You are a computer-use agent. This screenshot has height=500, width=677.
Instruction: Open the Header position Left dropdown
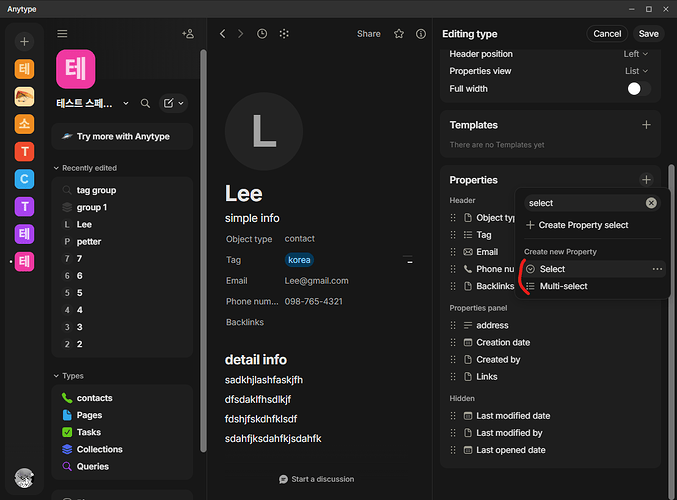(636, 54)
